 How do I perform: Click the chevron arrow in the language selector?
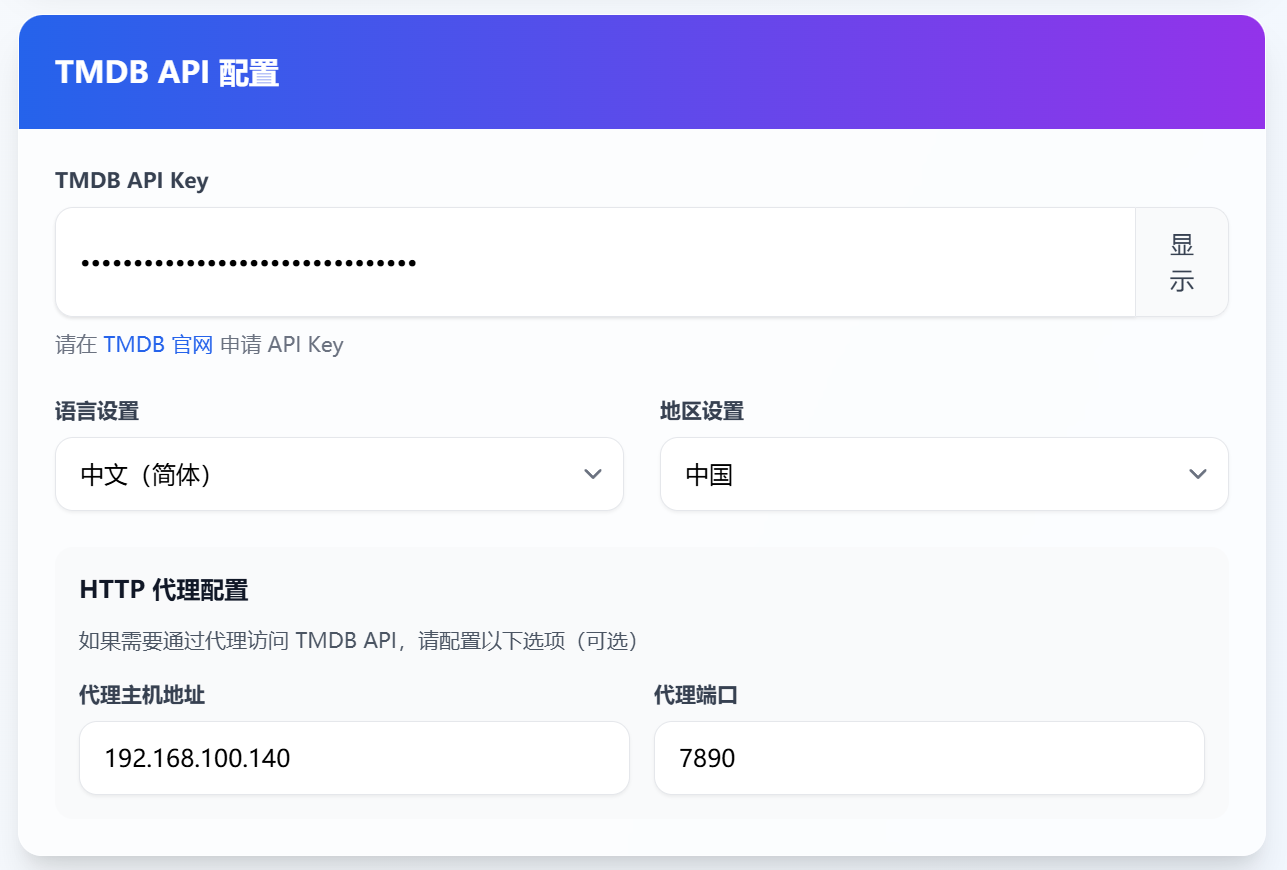pyautogui.click(x=592, y=474)
